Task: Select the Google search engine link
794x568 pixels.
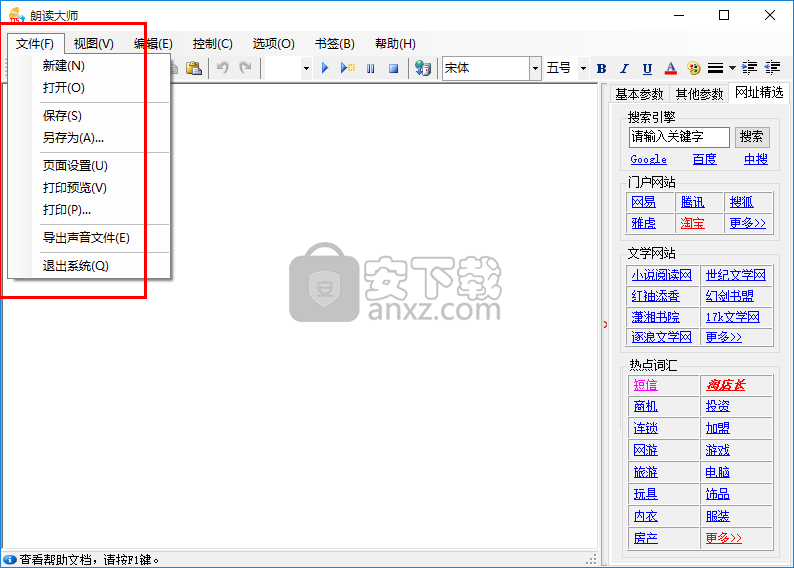Action: (649, 159)
